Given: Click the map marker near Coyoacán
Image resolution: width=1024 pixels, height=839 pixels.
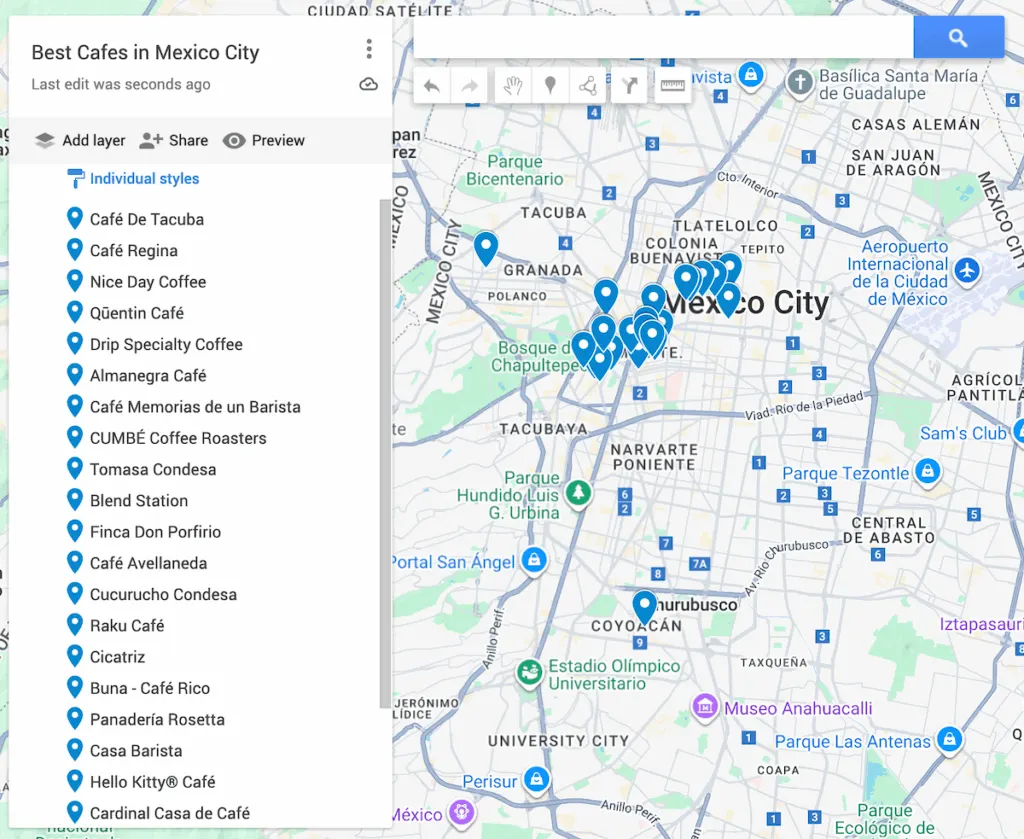Looking at the screenshot, I should point(645,607).
